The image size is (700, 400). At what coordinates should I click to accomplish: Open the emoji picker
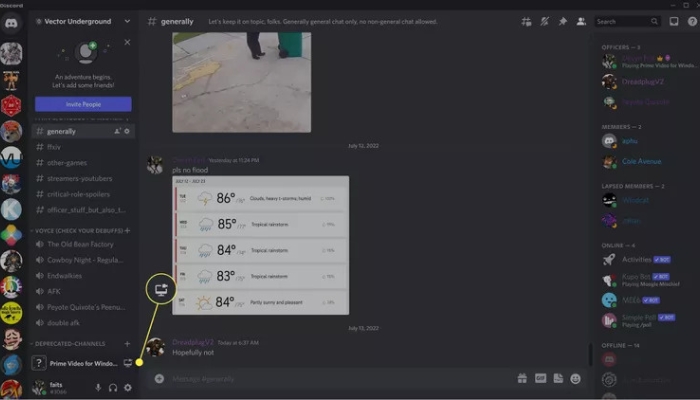[576, 379]
